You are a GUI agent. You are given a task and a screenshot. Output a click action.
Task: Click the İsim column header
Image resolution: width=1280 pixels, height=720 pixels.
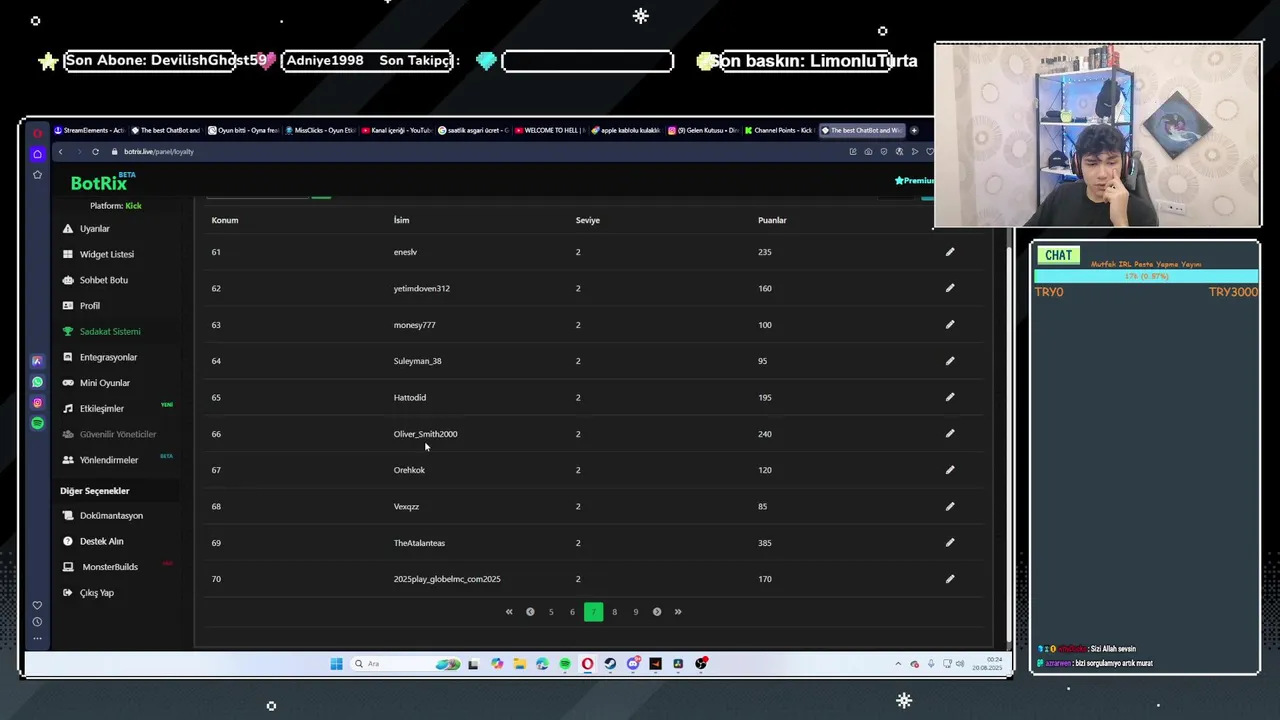(401, 220)
